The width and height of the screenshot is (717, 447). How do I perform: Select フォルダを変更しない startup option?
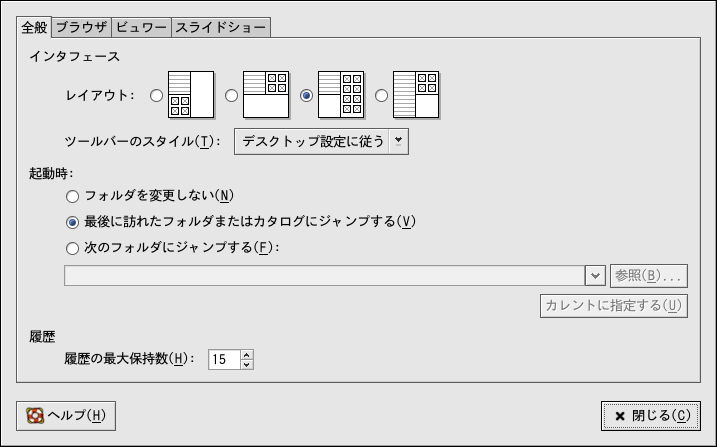(72, 196)
